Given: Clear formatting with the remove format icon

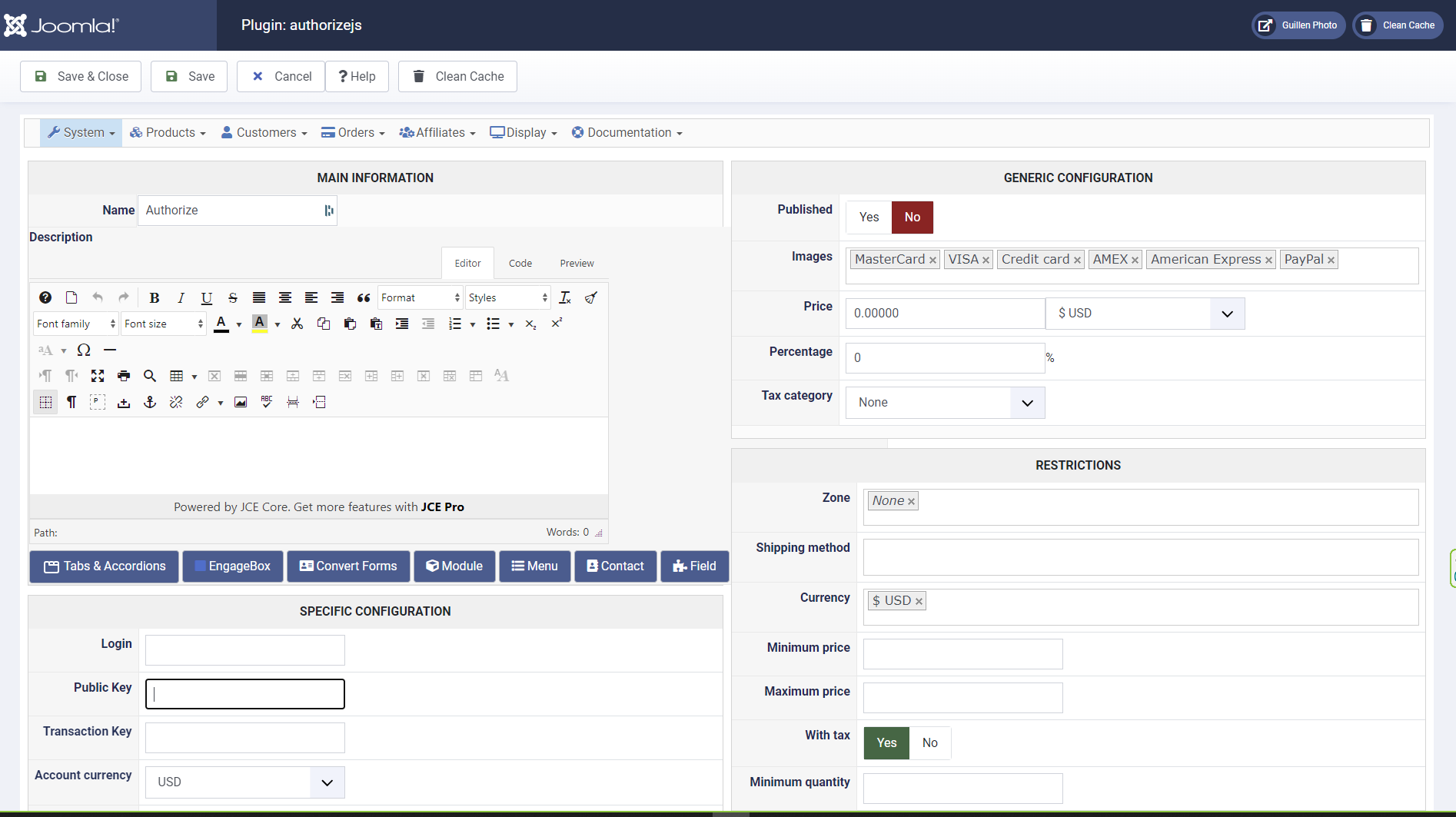Looking at the screenshot, I should [565, 298].
